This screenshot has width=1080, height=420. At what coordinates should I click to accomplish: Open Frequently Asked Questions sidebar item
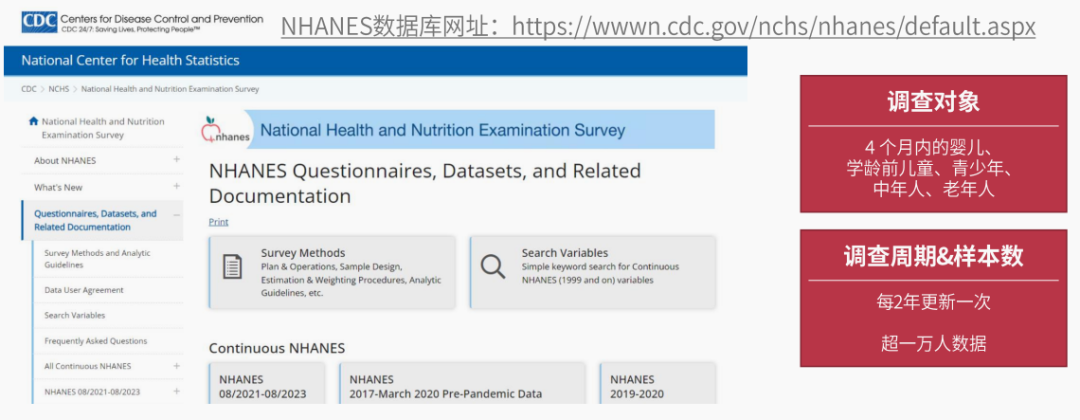click(x=96, y=341)
